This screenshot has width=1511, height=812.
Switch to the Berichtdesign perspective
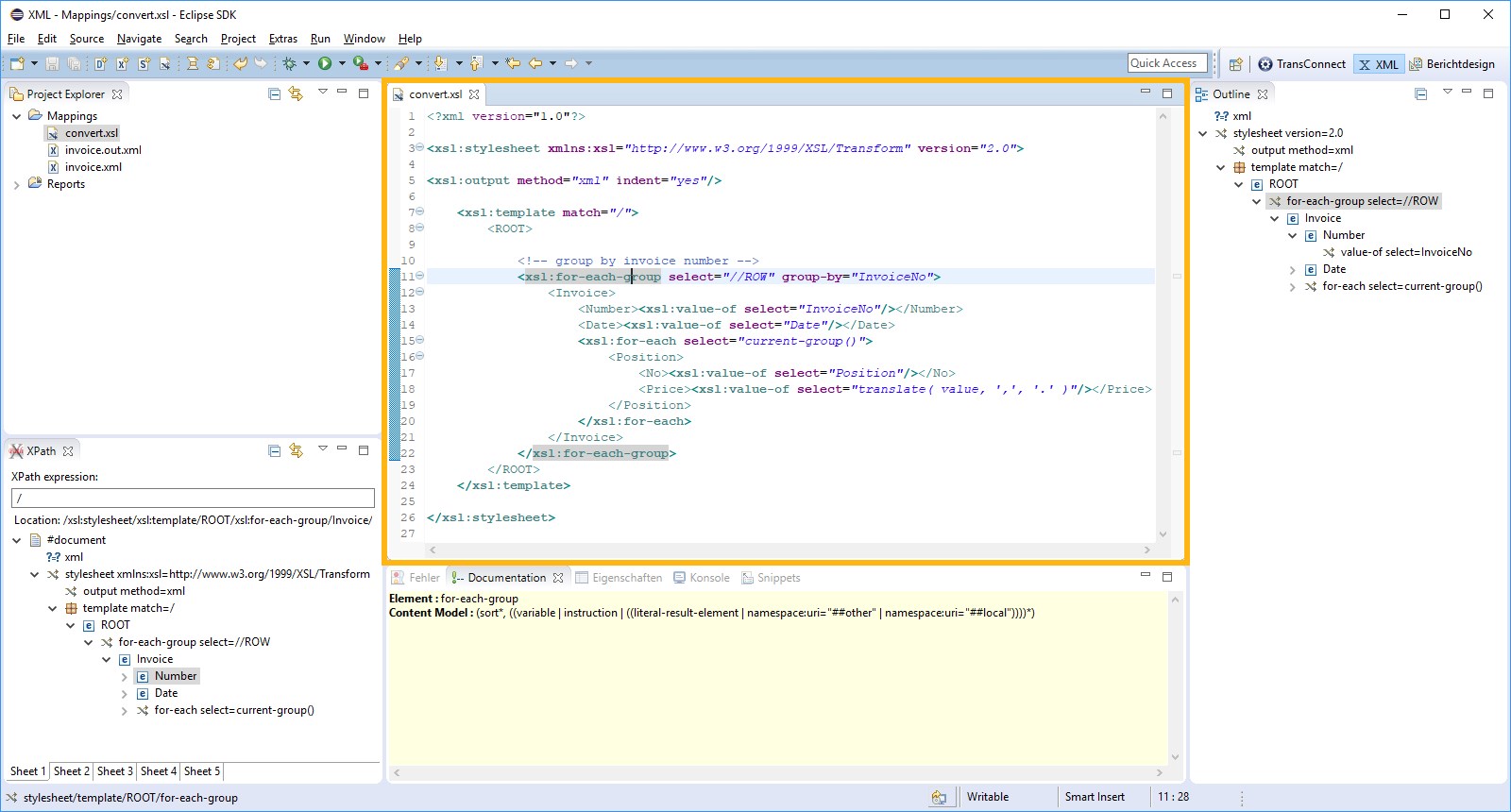click(x=1452, y=64)
